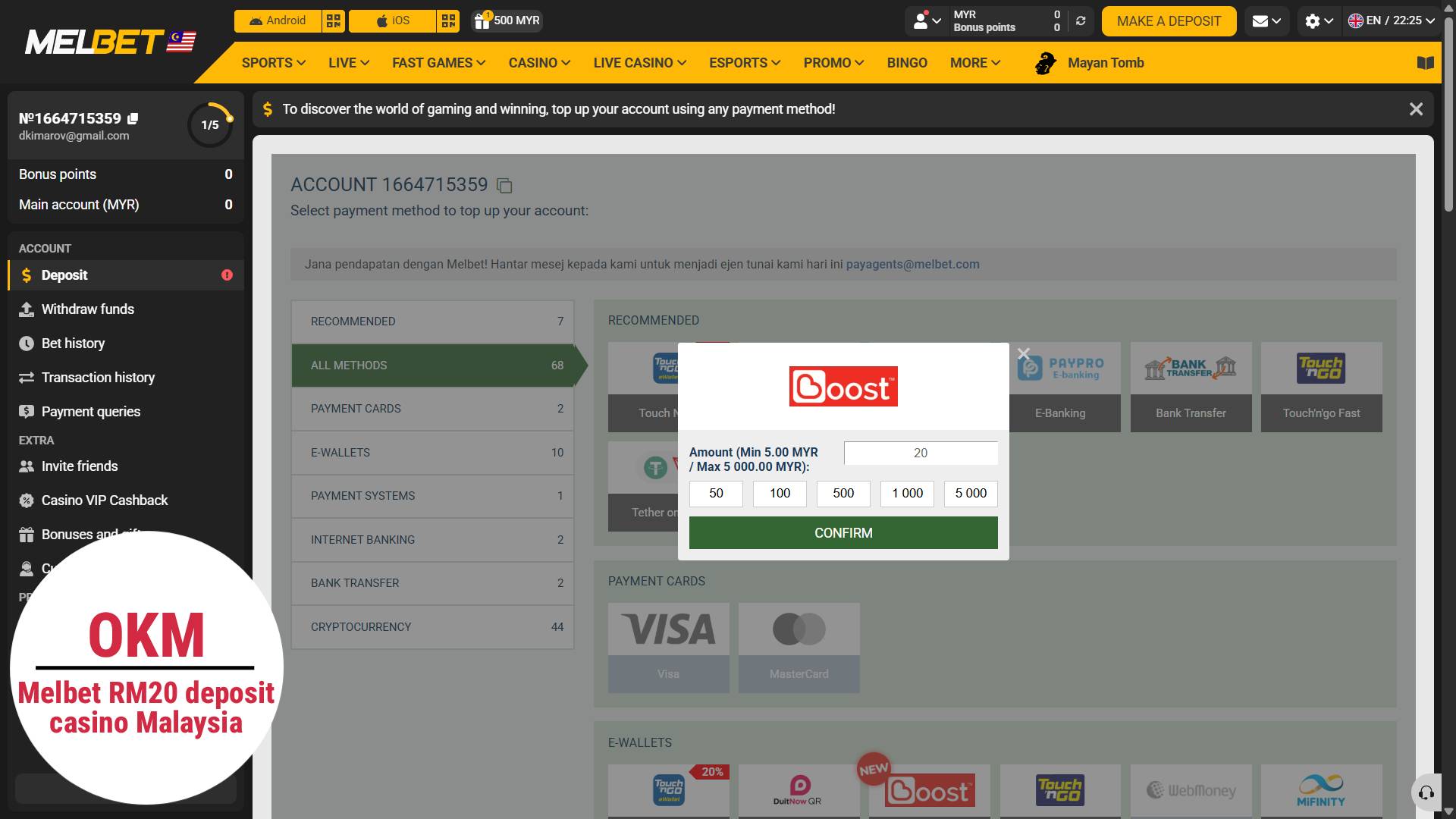Choose the 50 preset amount
This screenshot has height=819, width=1456.
point(716,494)
